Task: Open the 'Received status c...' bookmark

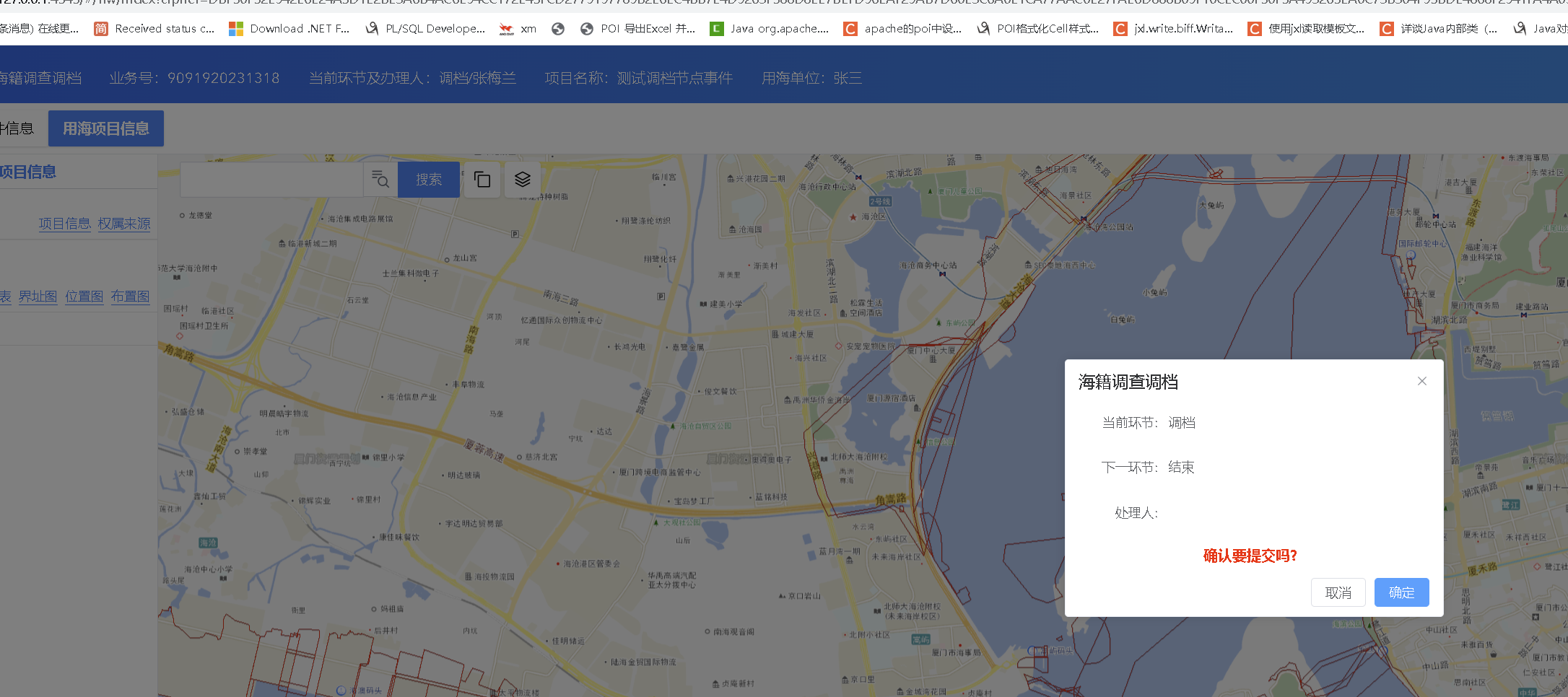Action: 155,29
